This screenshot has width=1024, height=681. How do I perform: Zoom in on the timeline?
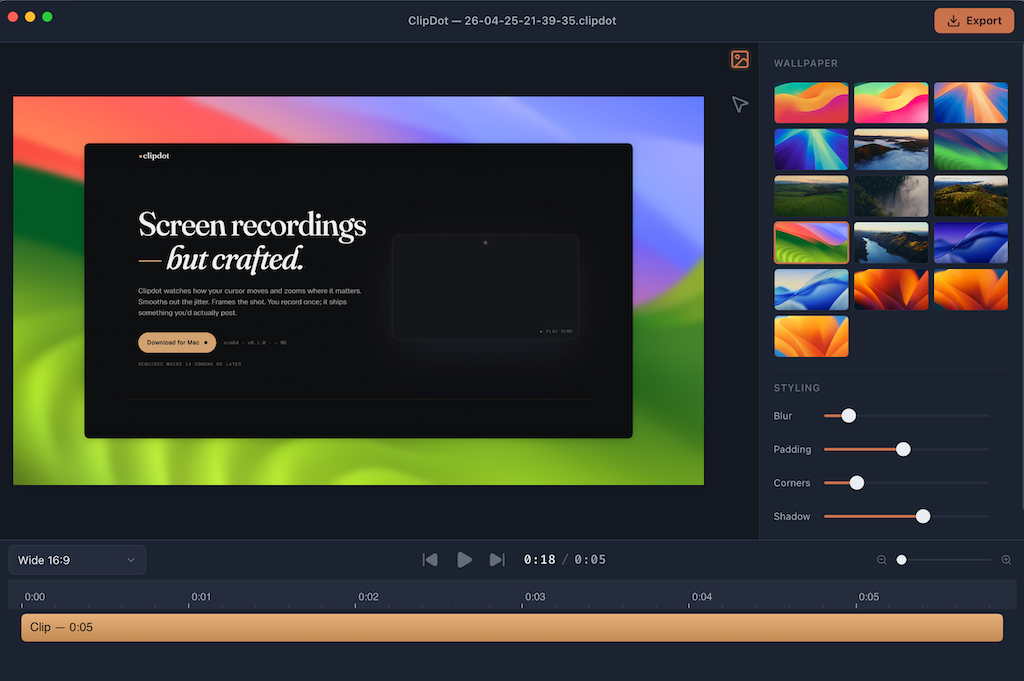pyautogui.click(x=1007, y=560)
